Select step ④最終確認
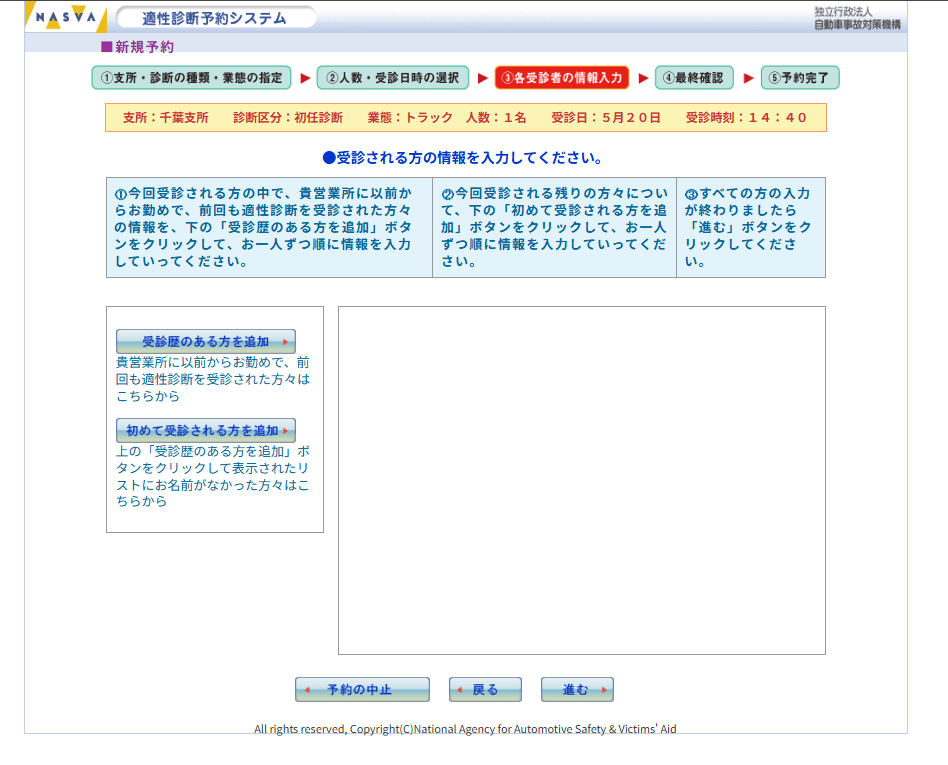The height and width of the screenshot is (765, 948). tap(693, 77)
